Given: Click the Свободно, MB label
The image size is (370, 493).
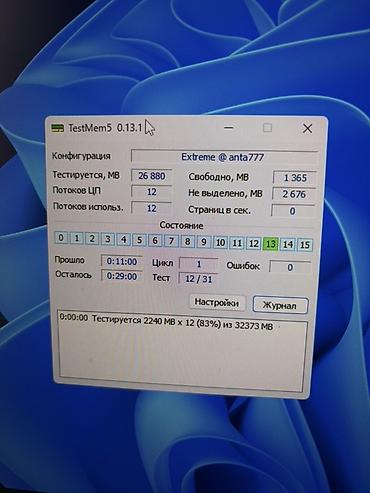Looking at the screenshot, I should tap(219, 177).
